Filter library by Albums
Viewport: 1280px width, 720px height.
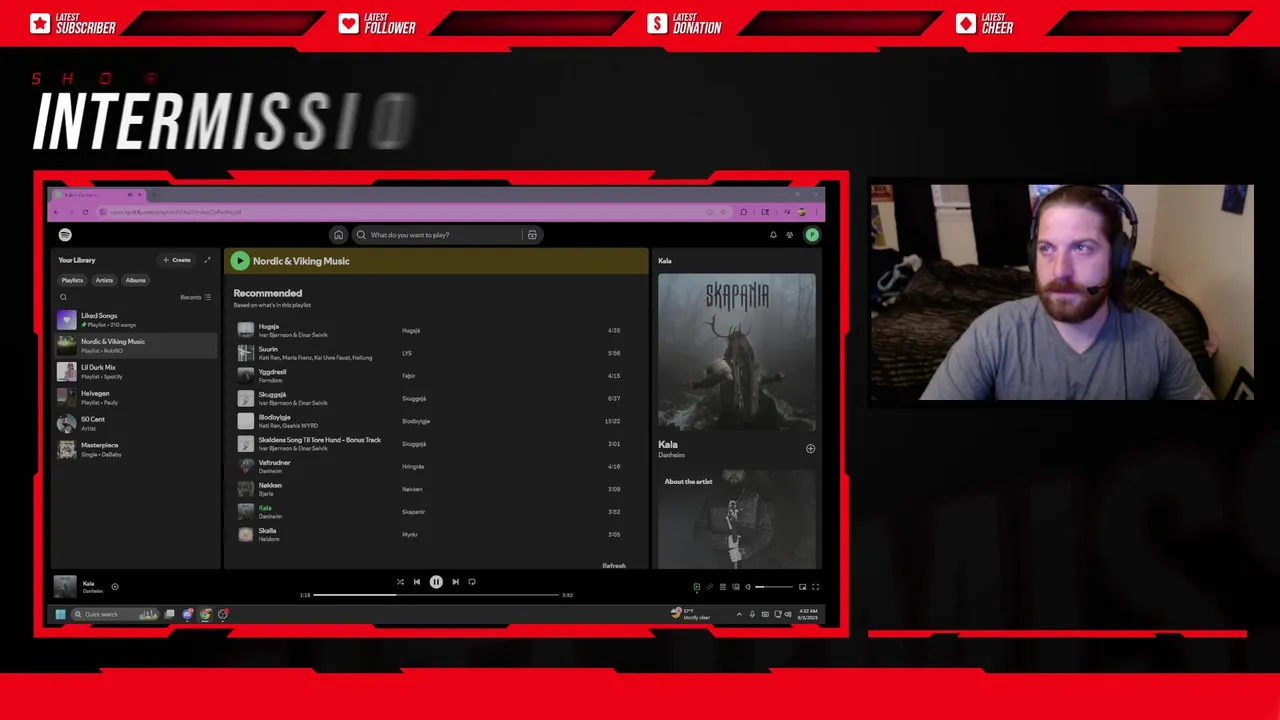(136, 280)
